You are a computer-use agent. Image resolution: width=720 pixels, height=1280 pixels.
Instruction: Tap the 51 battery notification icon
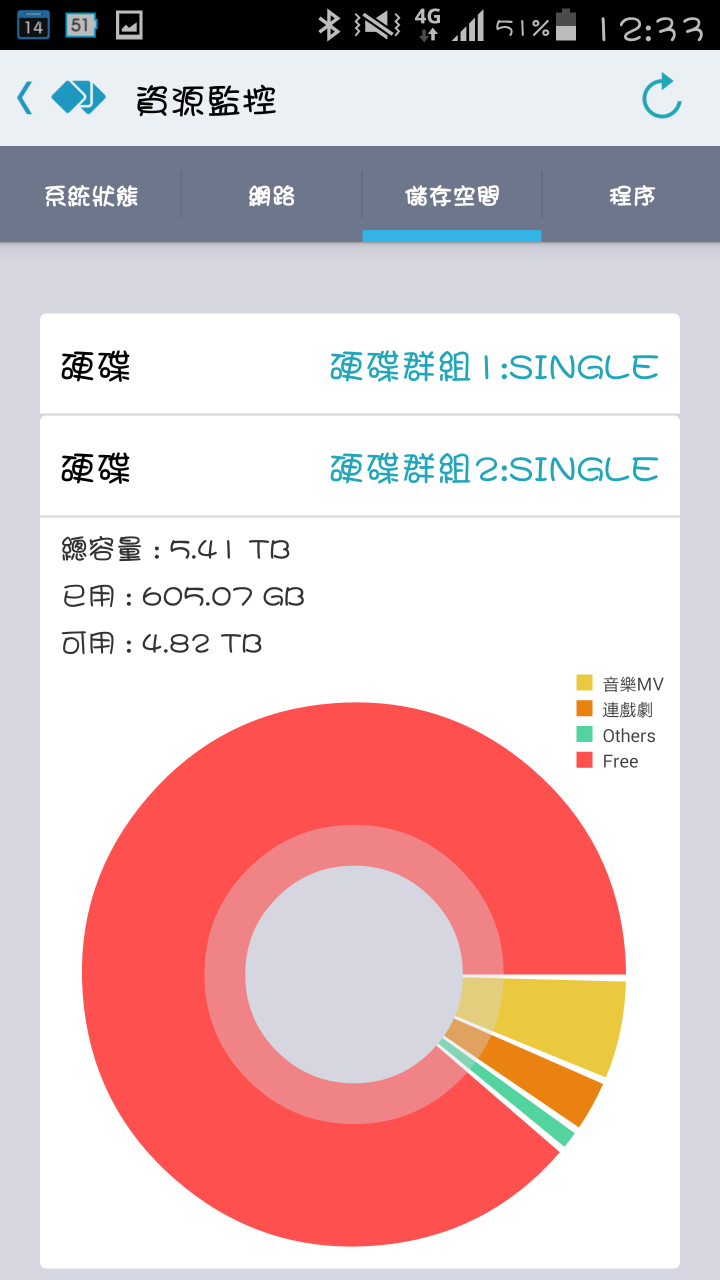(x=81, y=25)
